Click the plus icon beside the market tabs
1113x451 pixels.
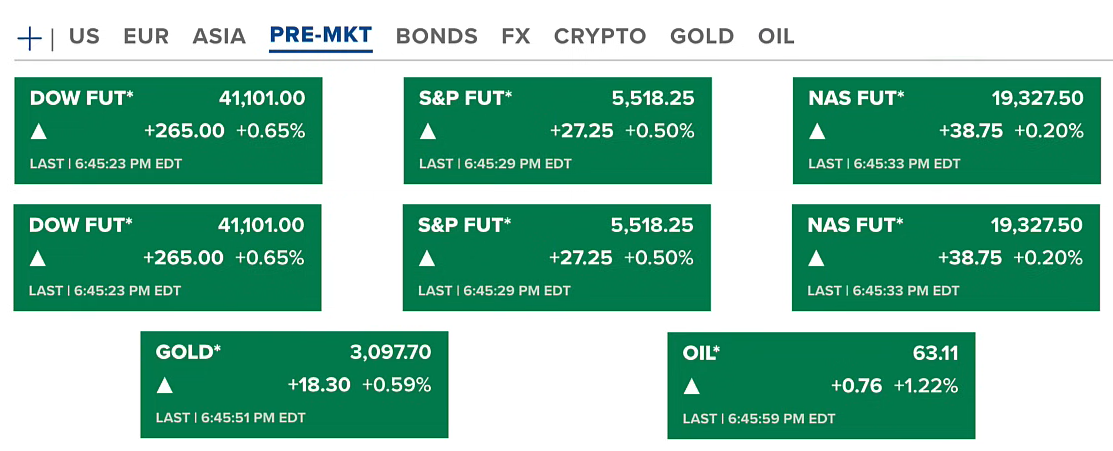coord(30,38)
